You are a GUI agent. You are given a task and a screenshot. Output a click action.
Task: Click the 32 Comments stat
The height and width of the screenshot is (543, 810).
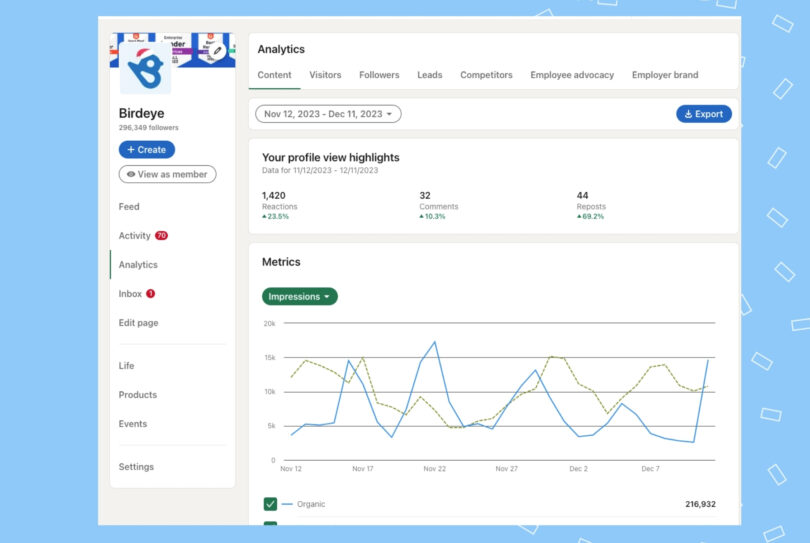pyautogui.click(x=439, y=205)
